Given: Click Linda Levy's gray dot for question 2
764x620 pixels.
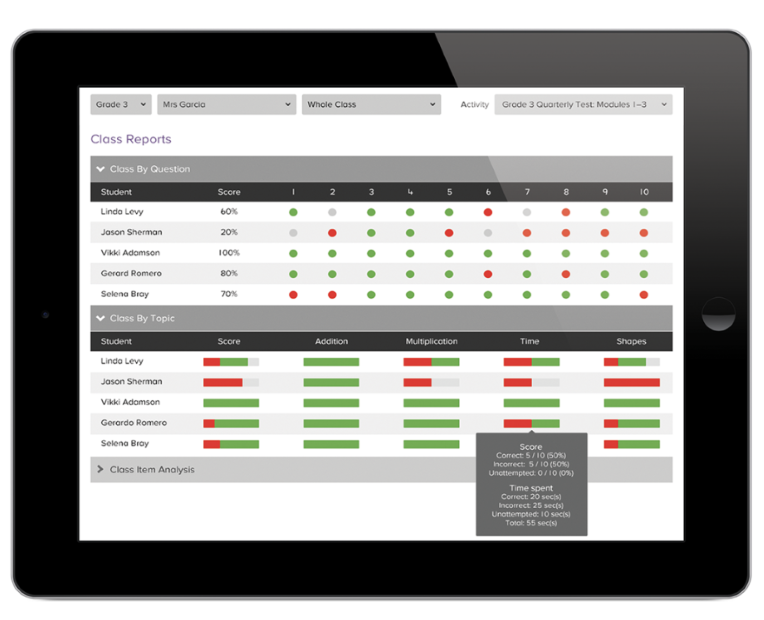Looking at the screenshot, I should 332,212.
